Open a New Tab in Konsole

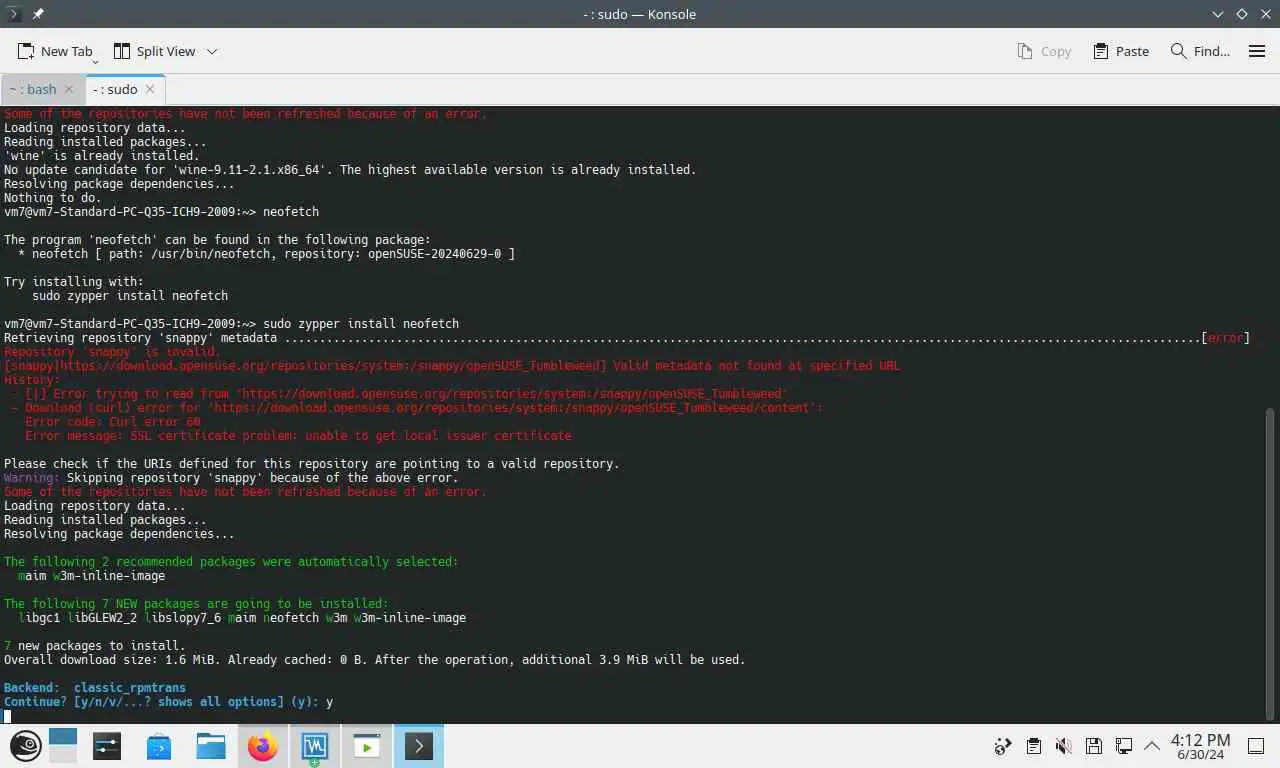54,51
